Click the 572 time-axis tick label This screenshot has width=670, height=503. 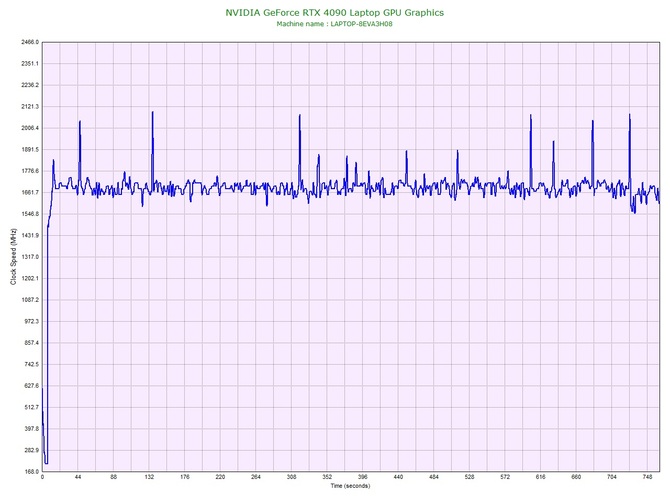(505, 477)
